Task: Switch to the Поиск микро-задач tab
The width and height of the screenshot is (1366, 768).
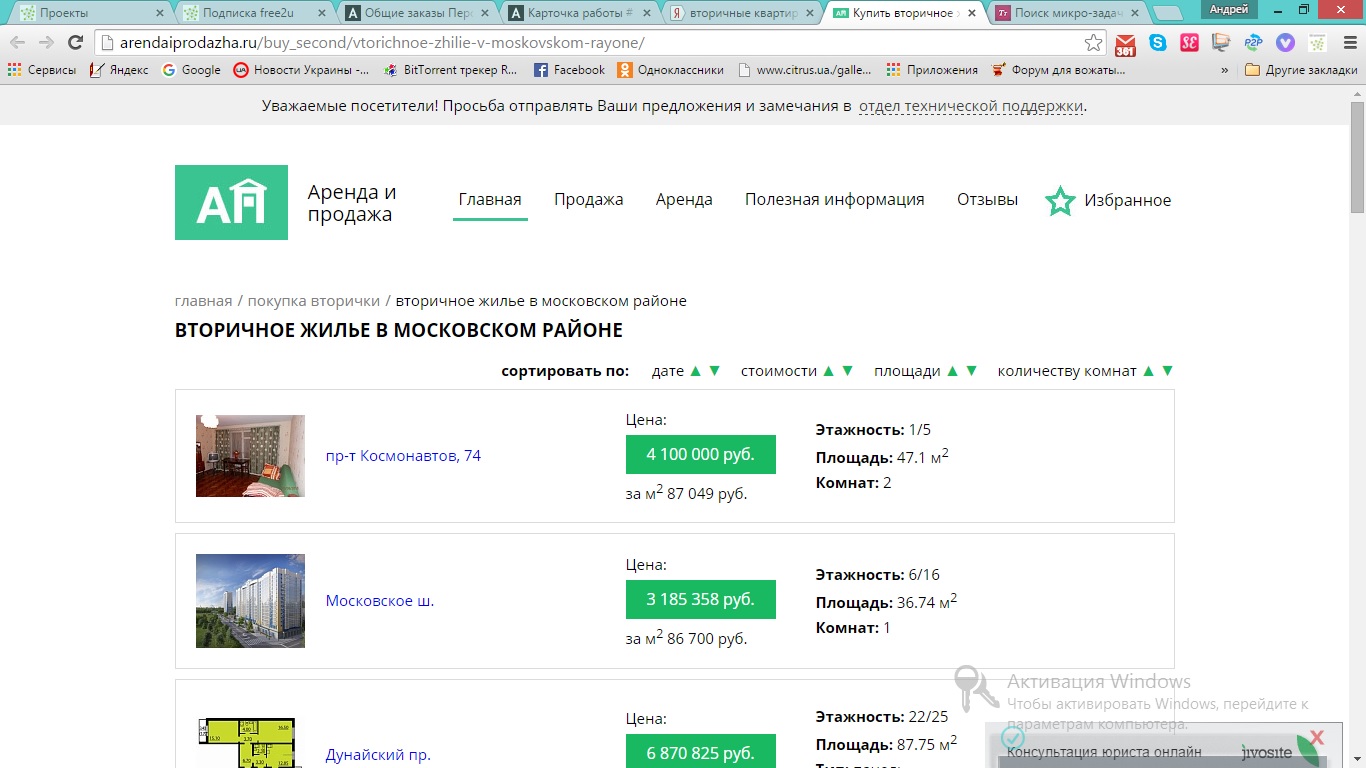Action: pos(1069,13)
